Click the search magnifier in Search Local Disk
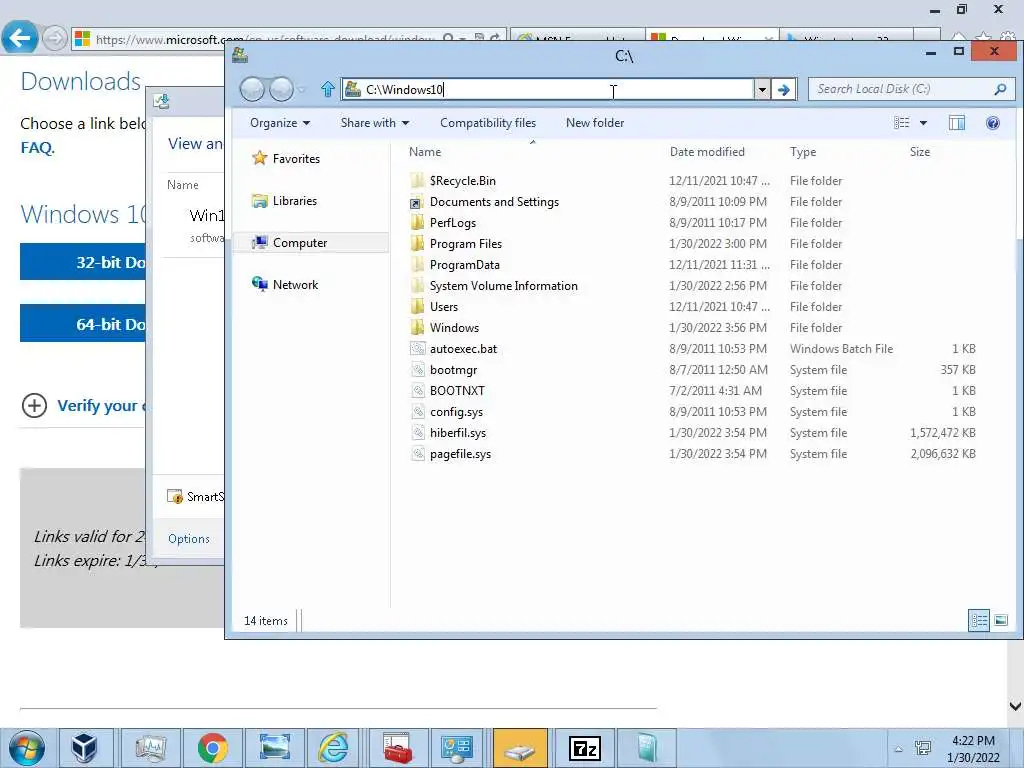This screenshot has width=1024, height=768. [1000, 89]
